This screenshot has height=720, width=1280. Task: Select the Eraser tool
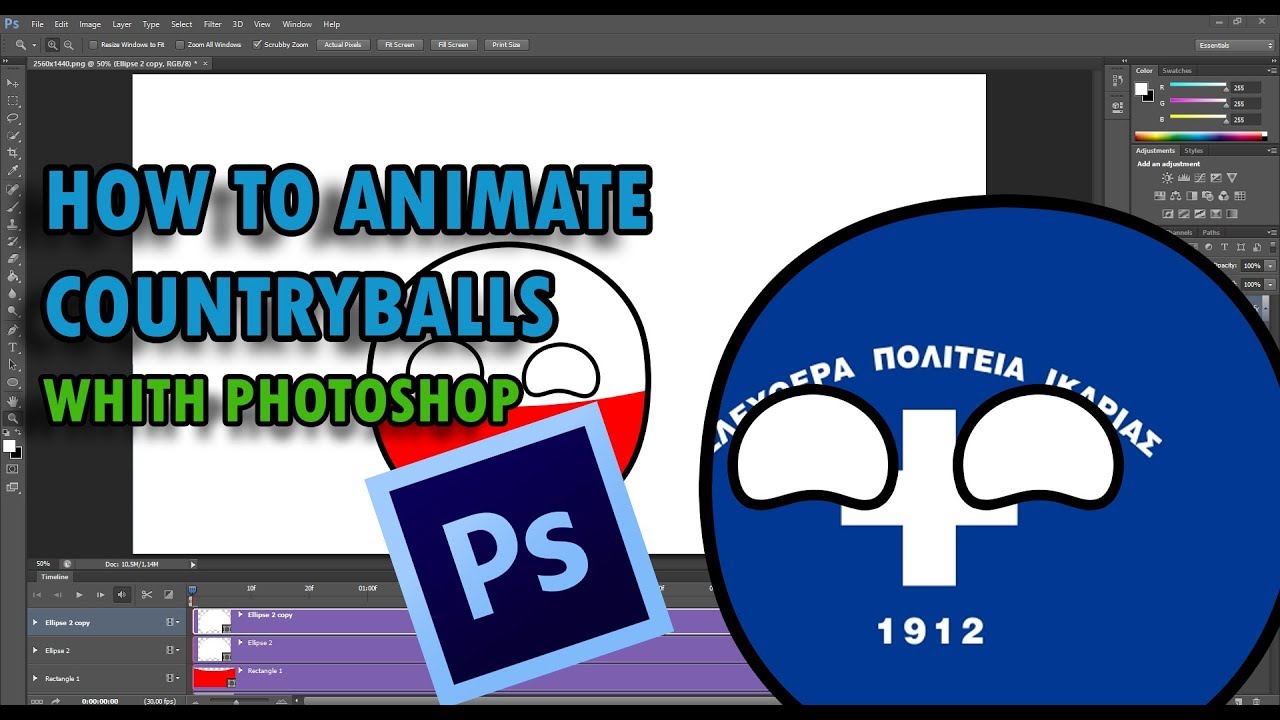pyautogui.click(x=13, y=259)
